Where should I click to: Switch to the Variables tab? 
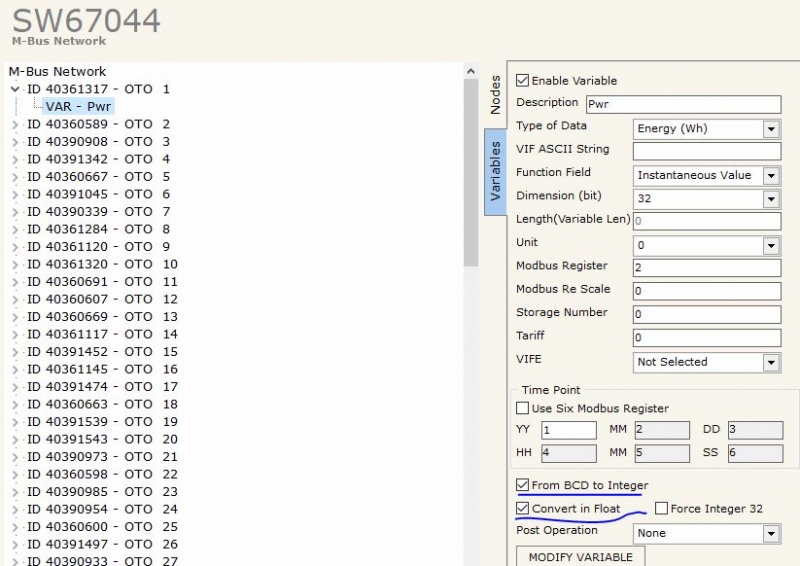pyautogui.click(x=495, y=171)
